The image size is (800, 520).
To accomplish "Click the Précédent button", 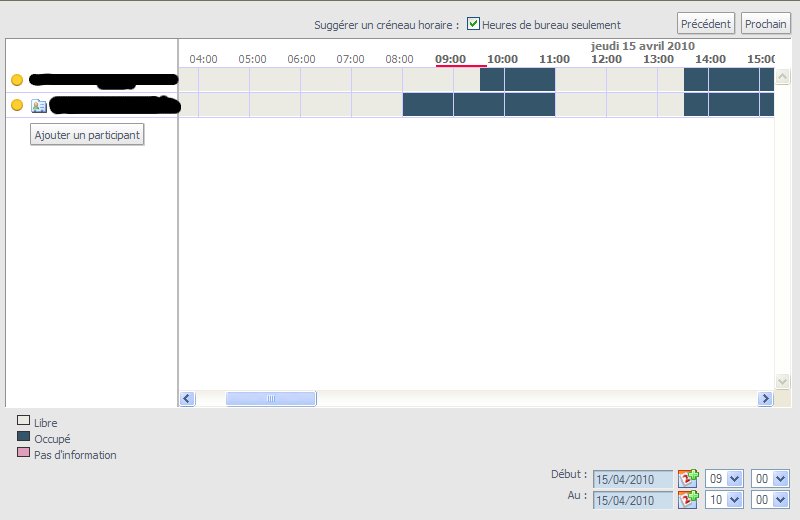I will (x=706, y=24).
